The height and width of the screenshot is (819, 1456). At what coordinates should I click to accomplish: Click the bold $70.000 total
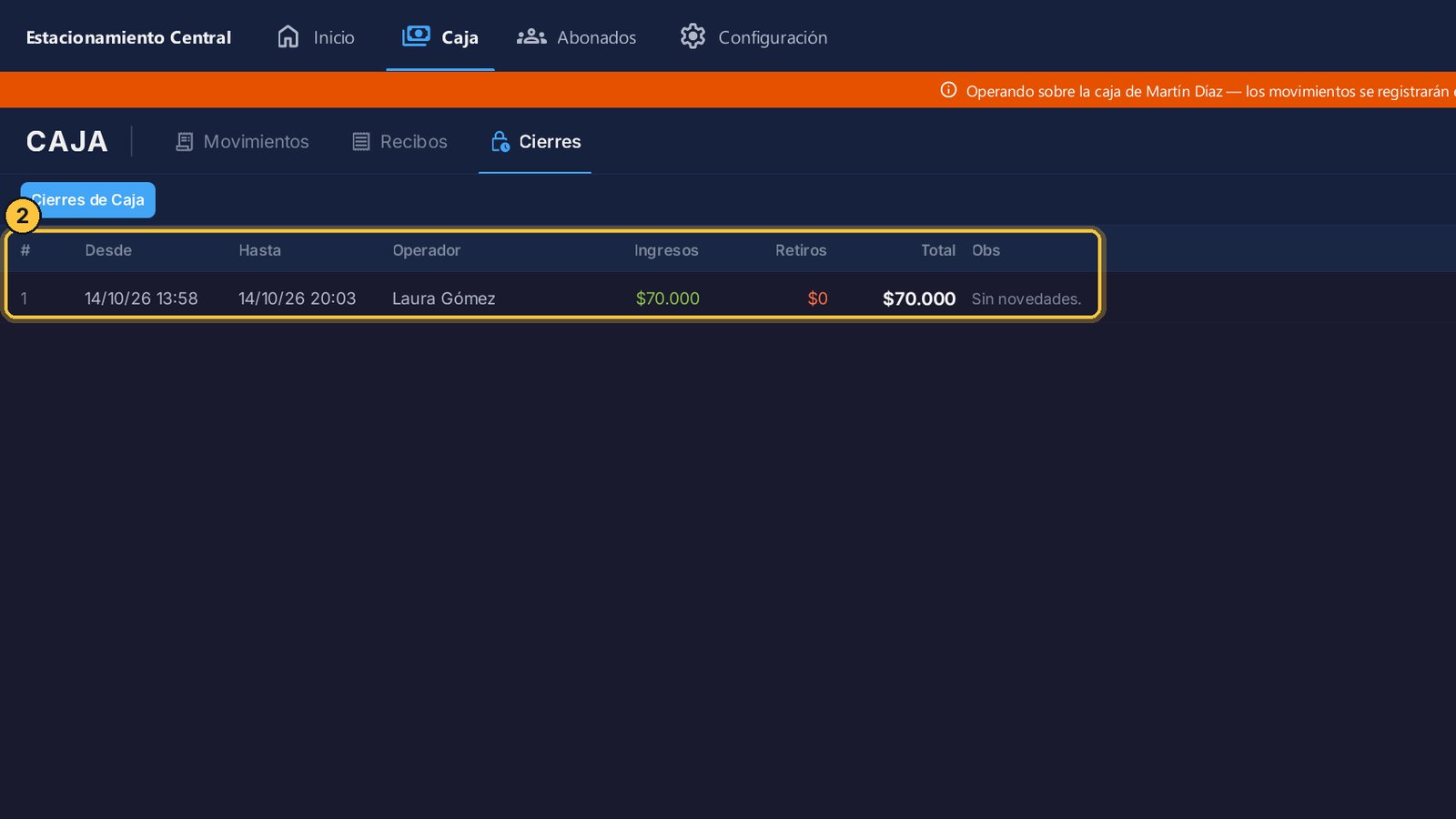[x=919, y=298]
